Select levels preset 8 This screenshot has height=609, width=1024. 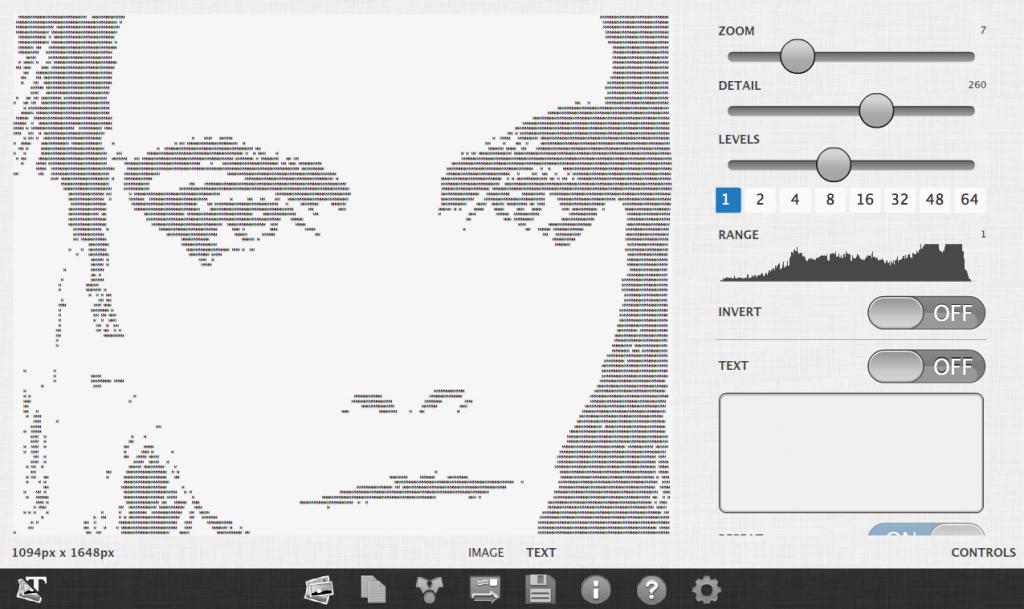830,200
